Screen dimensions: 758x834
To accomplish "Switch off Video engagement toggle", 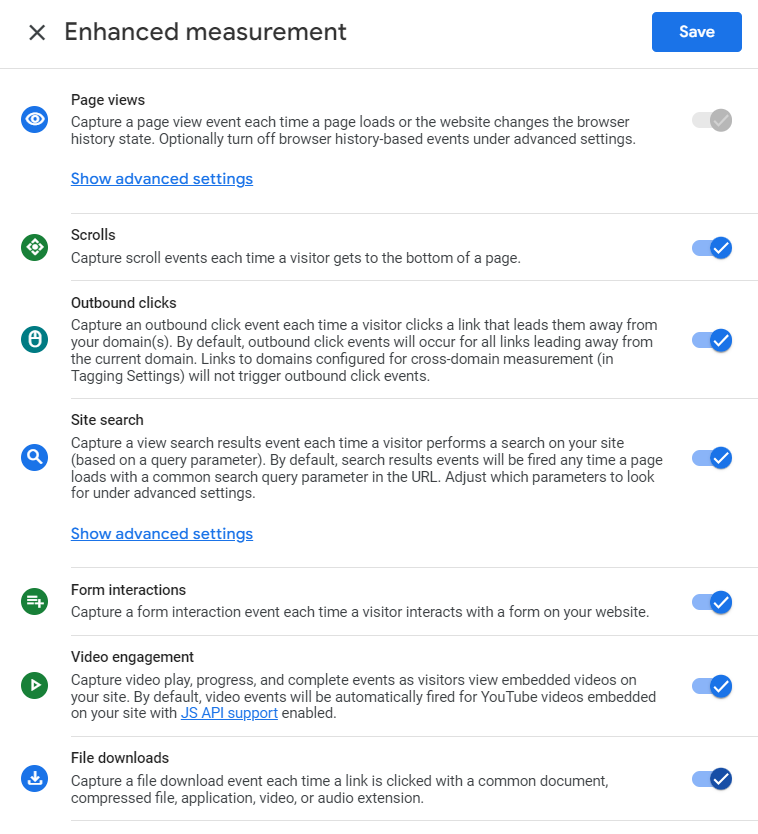I will point(712,686).
